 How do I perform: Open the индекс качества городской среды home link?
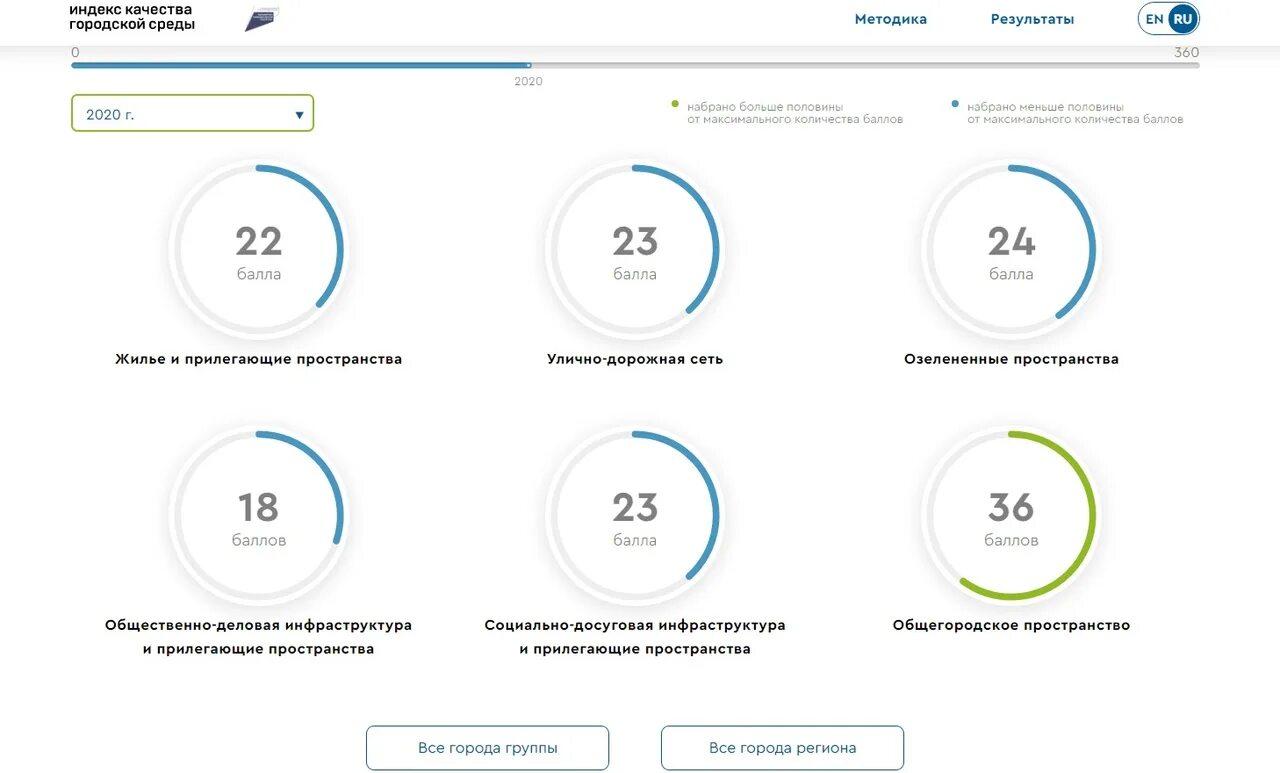pyautogui.click(x=131, y=17)
